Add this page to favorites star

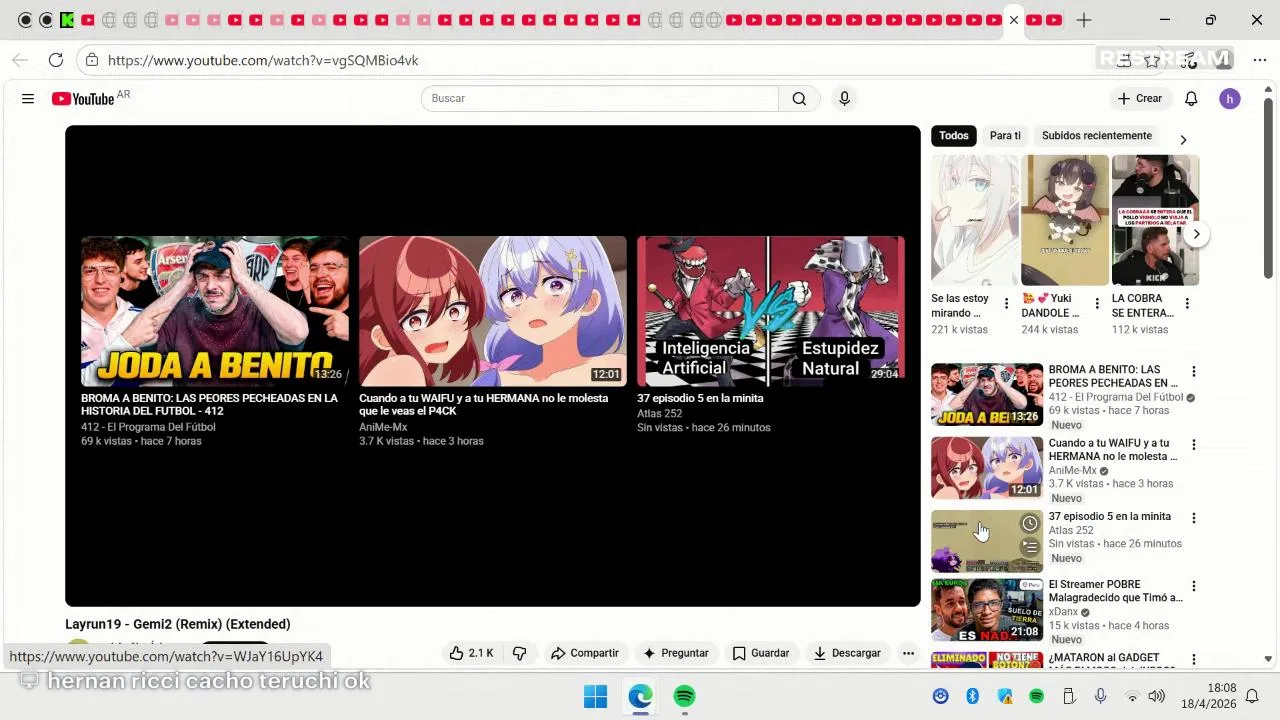click(x=1152, y=60)
